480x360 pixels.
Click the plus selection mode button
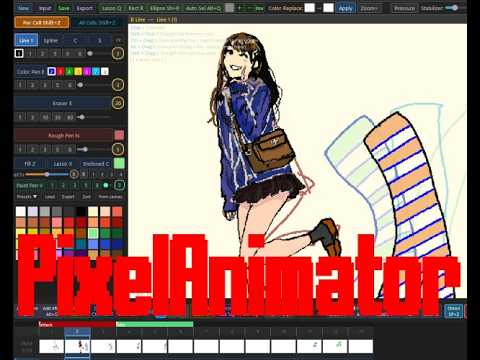(x=239, y=8)
